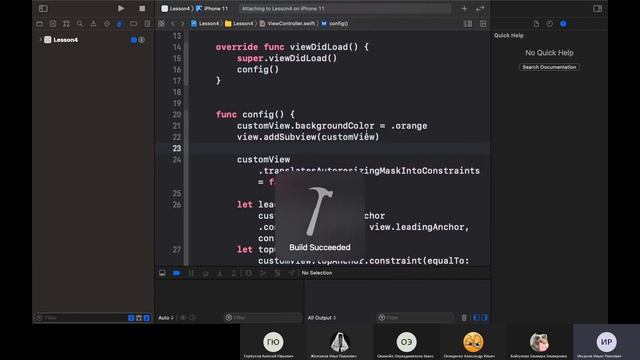Click line number 20 in the gutter

coord(177,115)
